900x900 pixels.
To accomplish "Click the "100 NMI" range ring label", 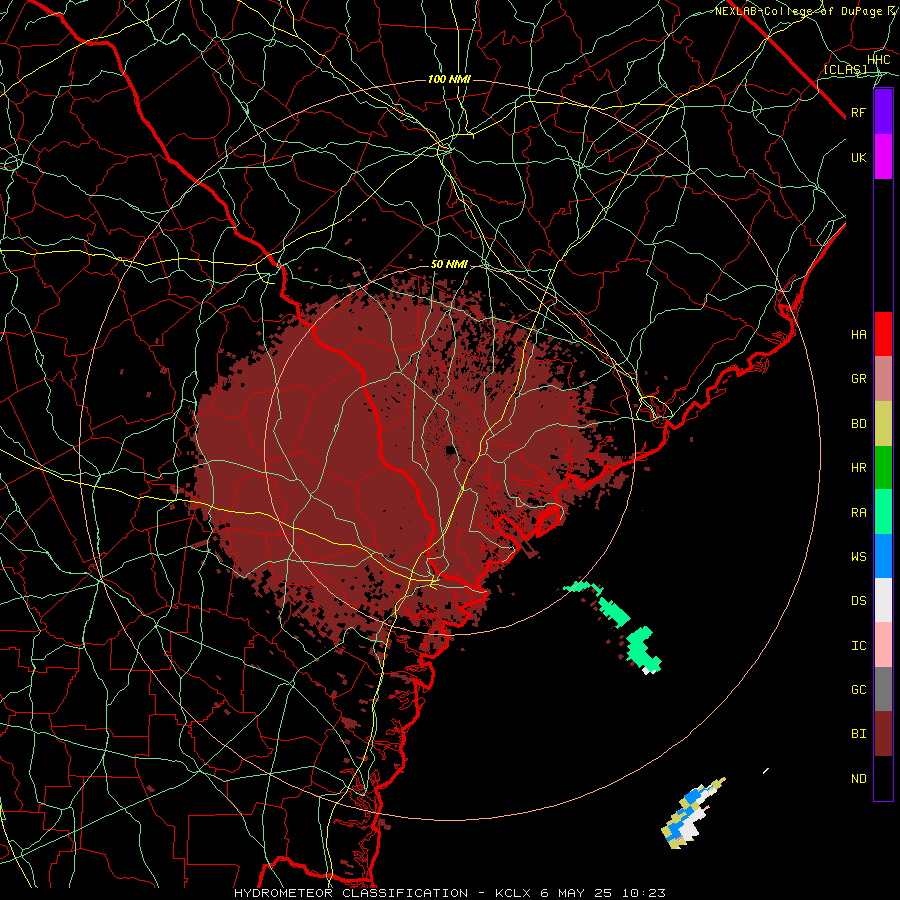I will click(449, 79).
